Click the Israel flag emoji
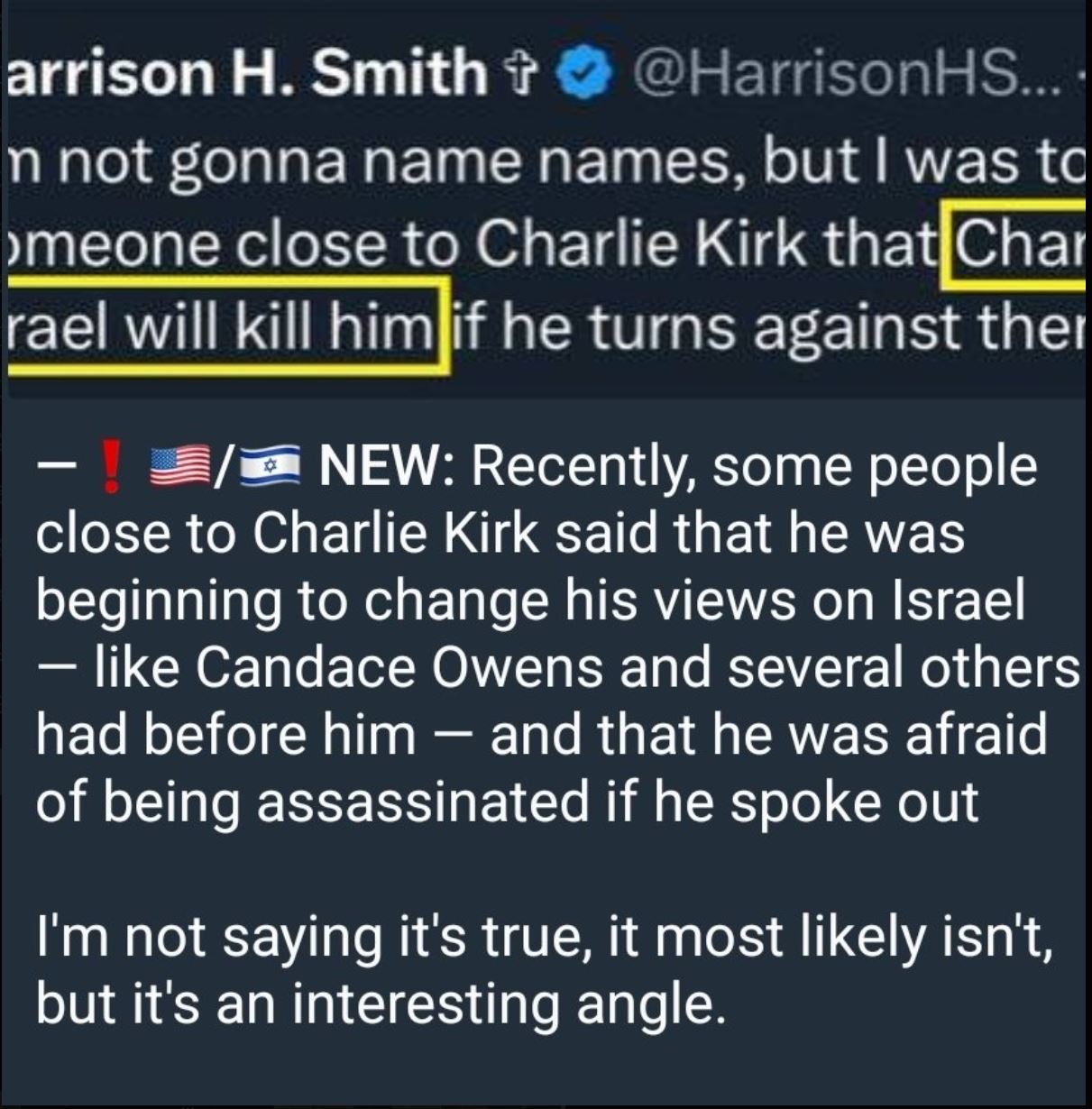 [x=269, y=469]
